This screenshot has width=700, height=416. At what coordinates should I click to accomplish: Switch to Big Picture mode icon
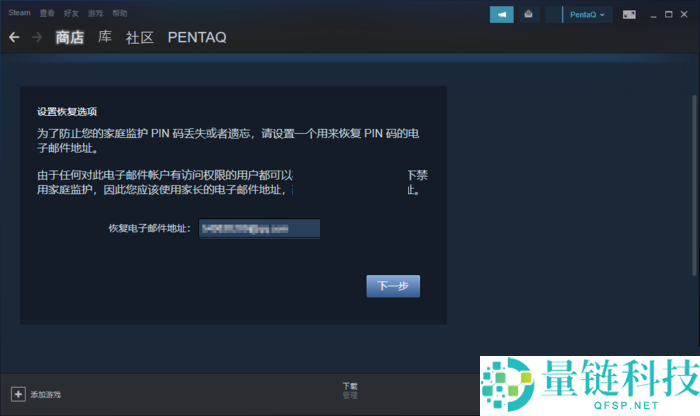[x=629, y=15]
